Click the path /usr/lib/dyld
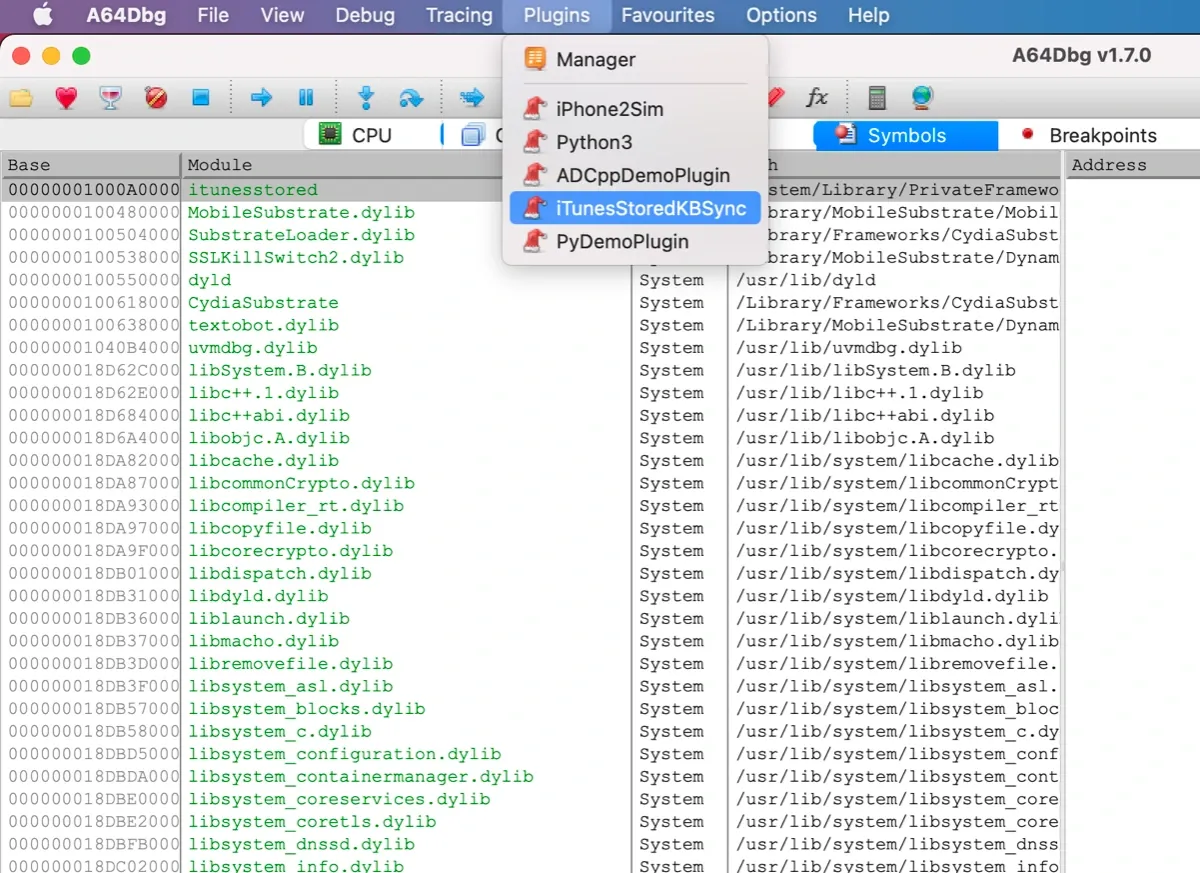The image size is (1200, 873). pos(806,280)
